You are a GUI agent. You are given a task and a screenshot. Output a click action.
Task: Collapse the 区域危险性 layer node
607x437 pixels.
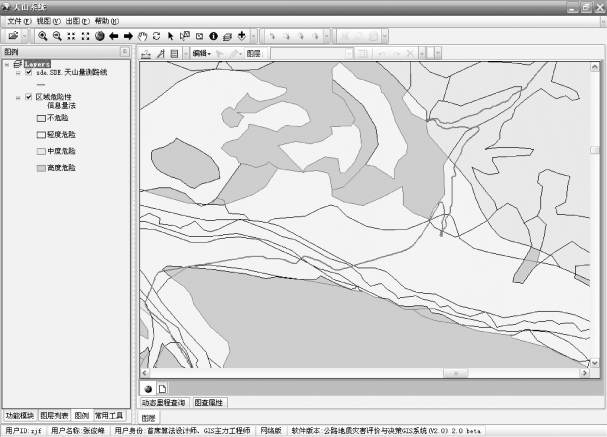click(x=18, y=98)
